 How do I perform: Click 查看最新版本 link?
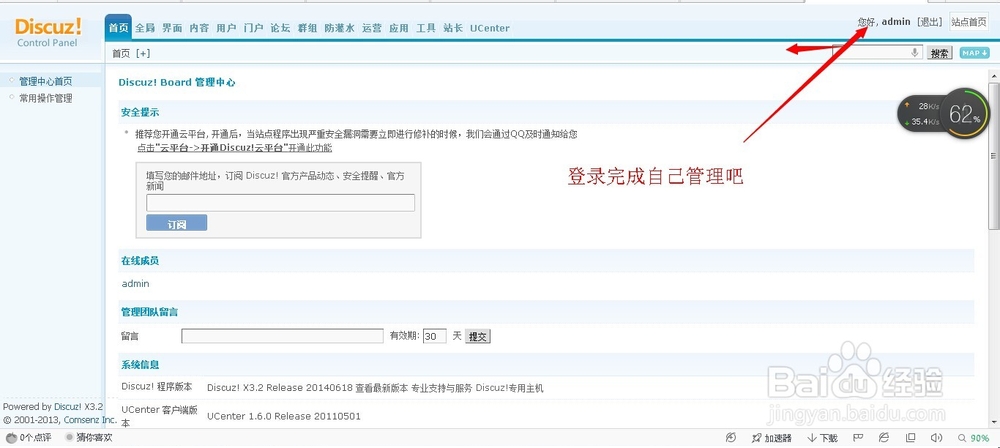pyautogui.click(x=382, y=388)
